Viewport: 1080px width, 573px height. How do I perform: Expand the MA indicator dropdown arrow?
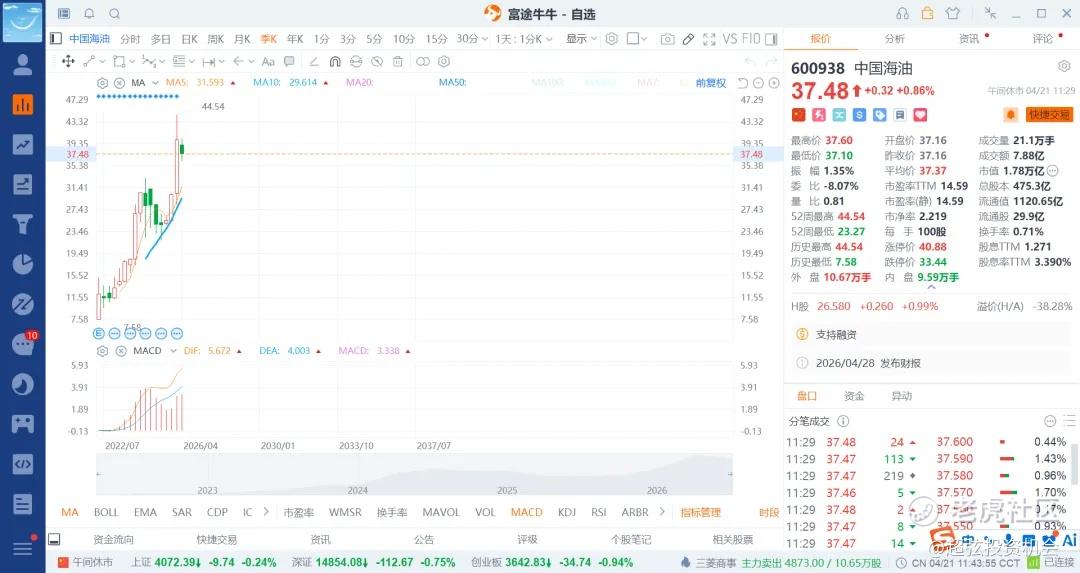pyautogui.click(x=156, y=83)
